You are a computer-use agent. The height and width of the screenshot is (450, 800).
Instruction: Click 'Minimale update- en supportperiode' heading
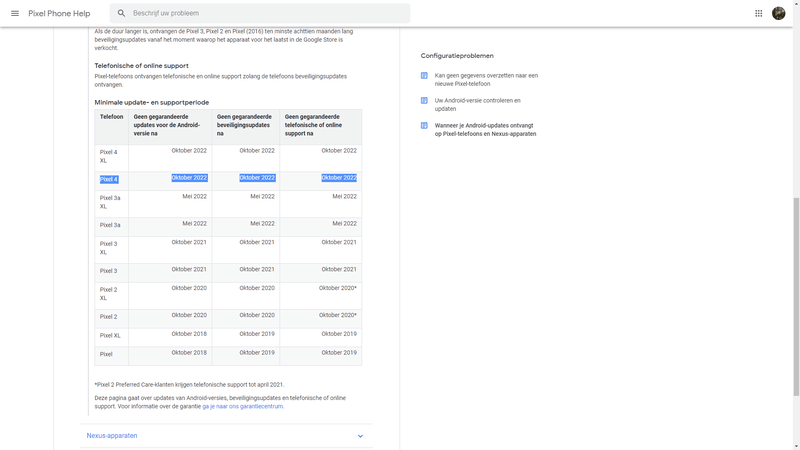(152, 103)
